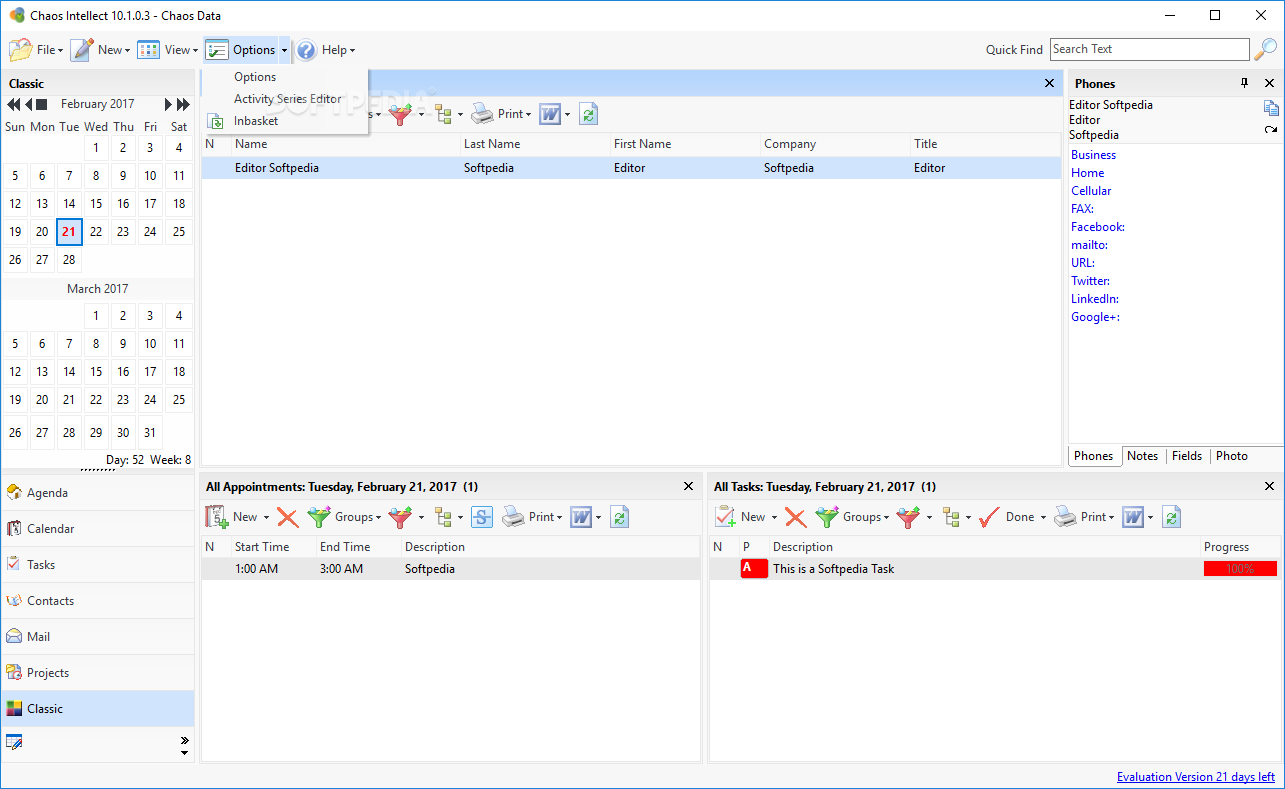The height and width of the screenshot is (789, 1285).
Task: Delete appointment with red X in Appointments toolbar
Action: 287,517
